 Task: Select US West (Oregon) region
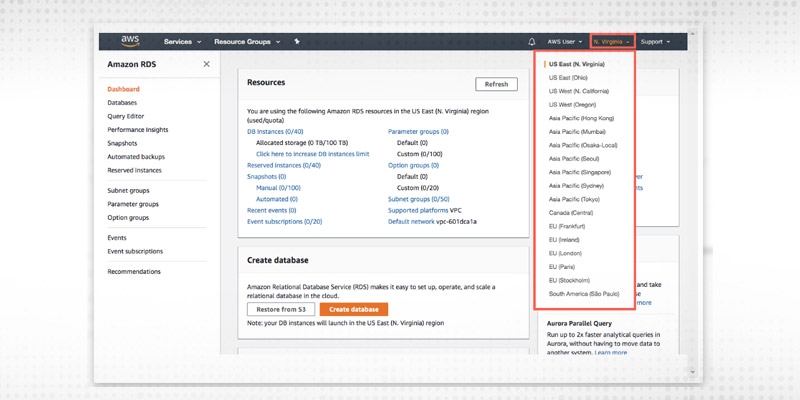(572, 105)
